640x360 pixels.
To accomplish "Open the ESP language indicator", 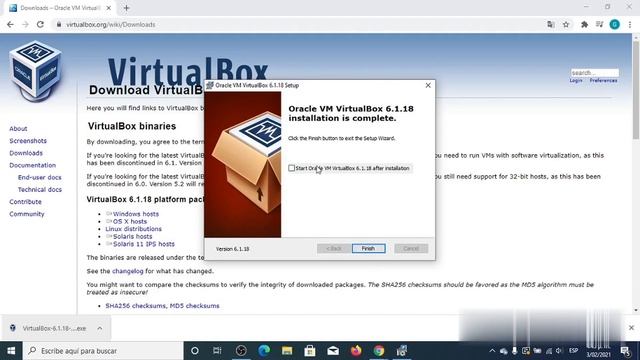I will [x=573, y=351].
